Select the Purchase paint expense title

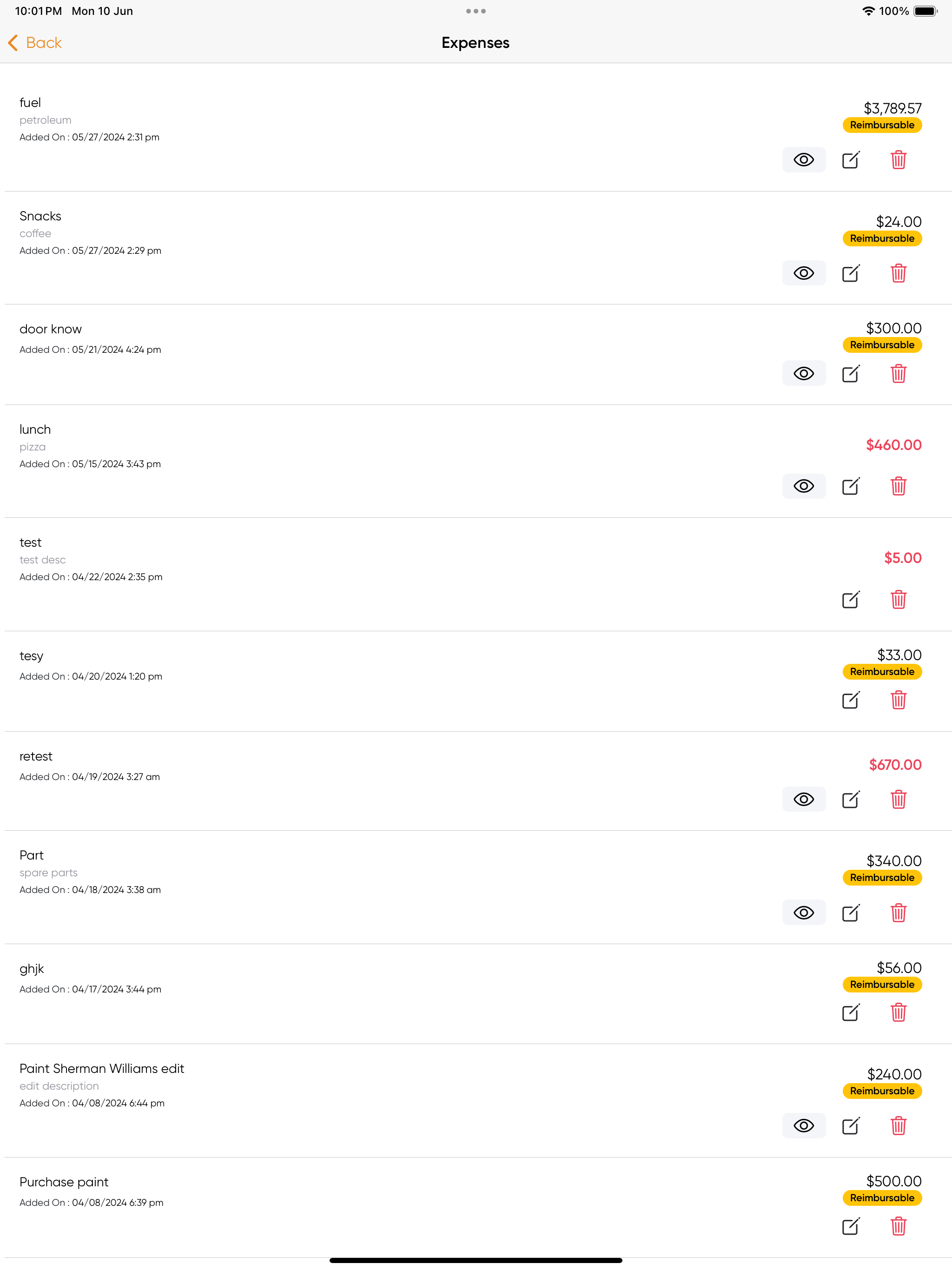64,1182
